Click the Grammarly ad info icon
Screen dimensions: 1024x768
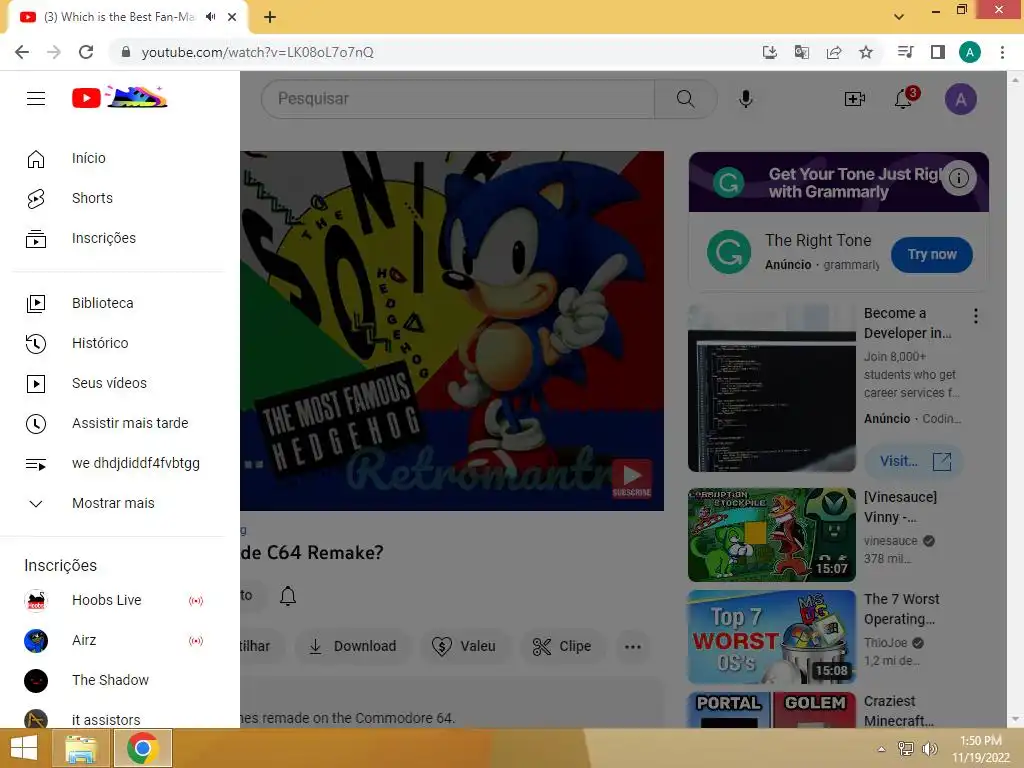[x=959, y=178]
